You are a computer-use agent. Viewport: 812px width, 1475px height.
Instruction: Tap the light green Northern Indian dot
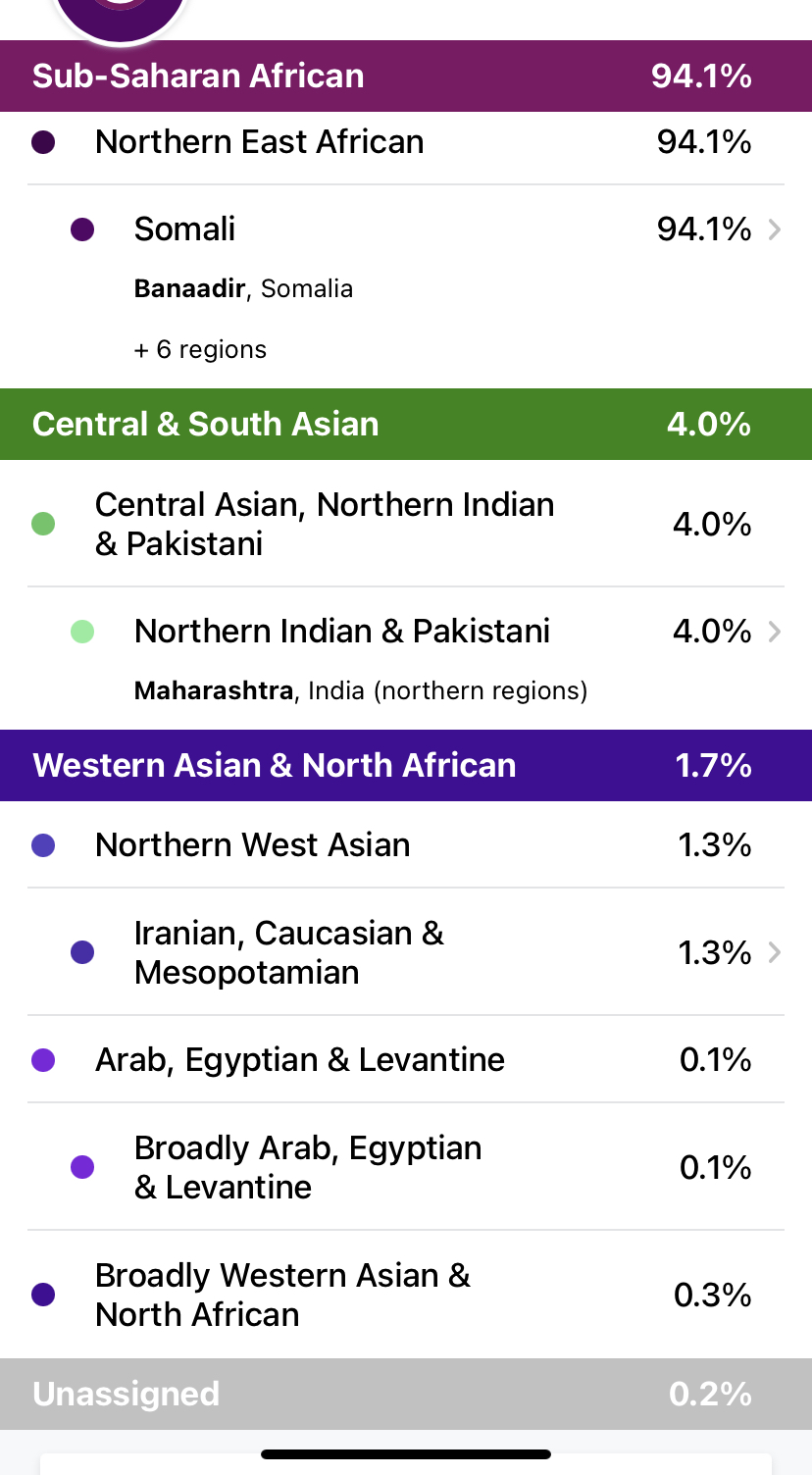pos(82,632)
